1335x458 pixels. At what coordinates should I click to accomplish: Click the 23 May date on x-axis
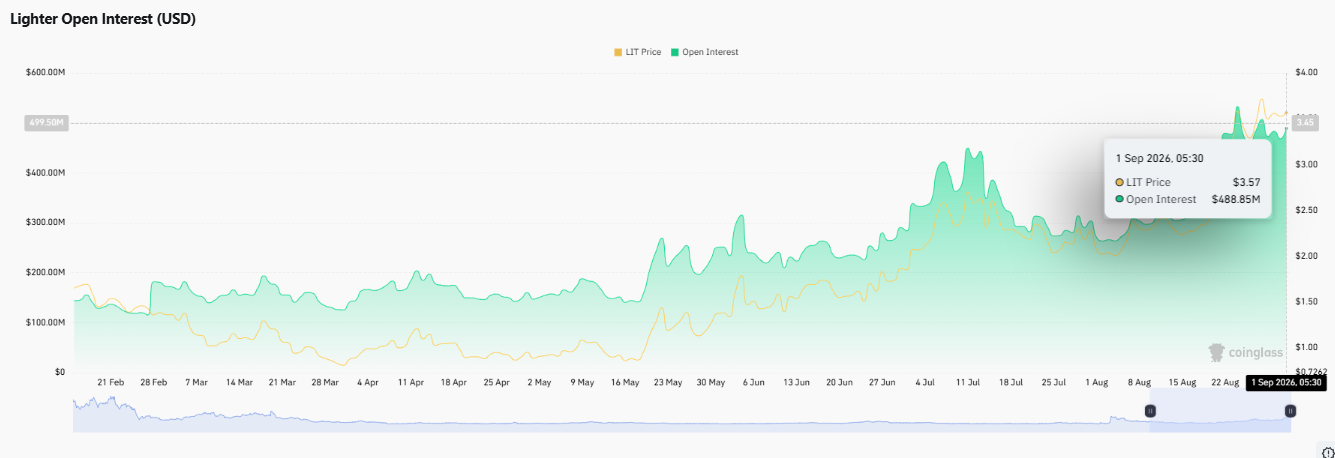pyautogui.click(x=667, y=382)
